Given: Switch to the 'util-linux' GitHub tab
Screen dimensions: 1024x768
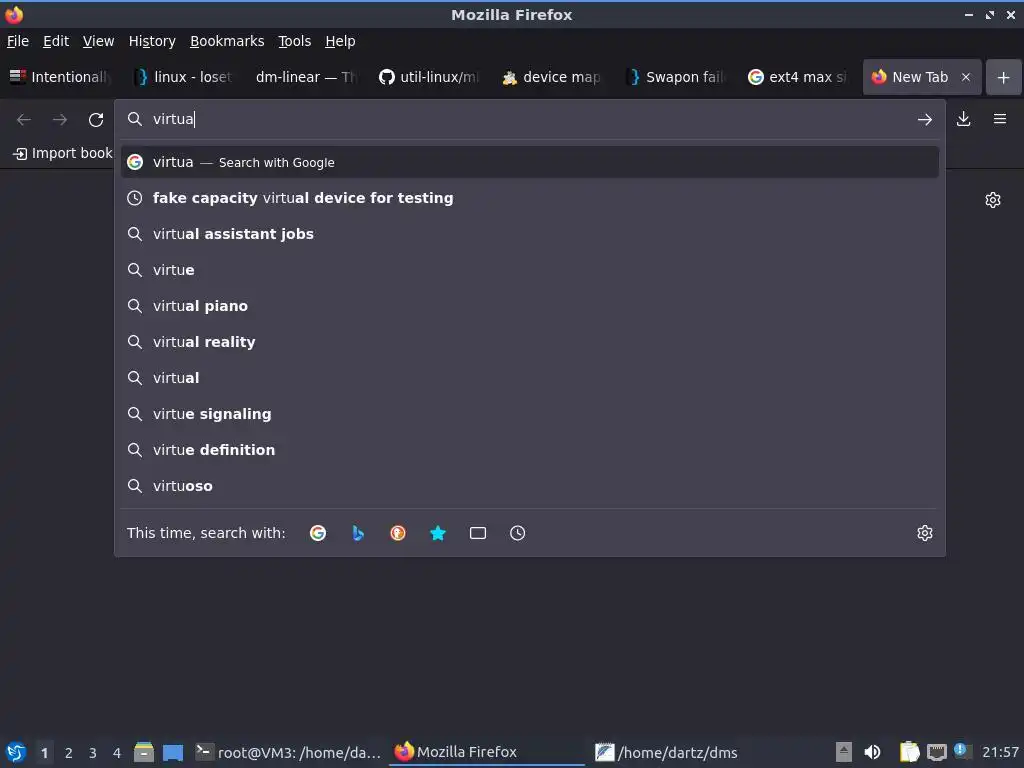Looking at the screenshot, I should coord(429,77).
